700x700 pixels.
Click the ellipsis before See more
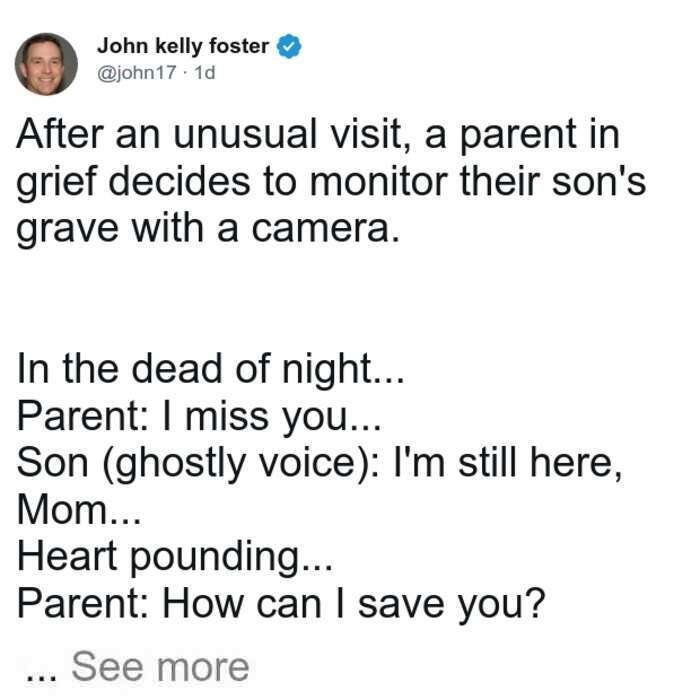coord(42,676)
